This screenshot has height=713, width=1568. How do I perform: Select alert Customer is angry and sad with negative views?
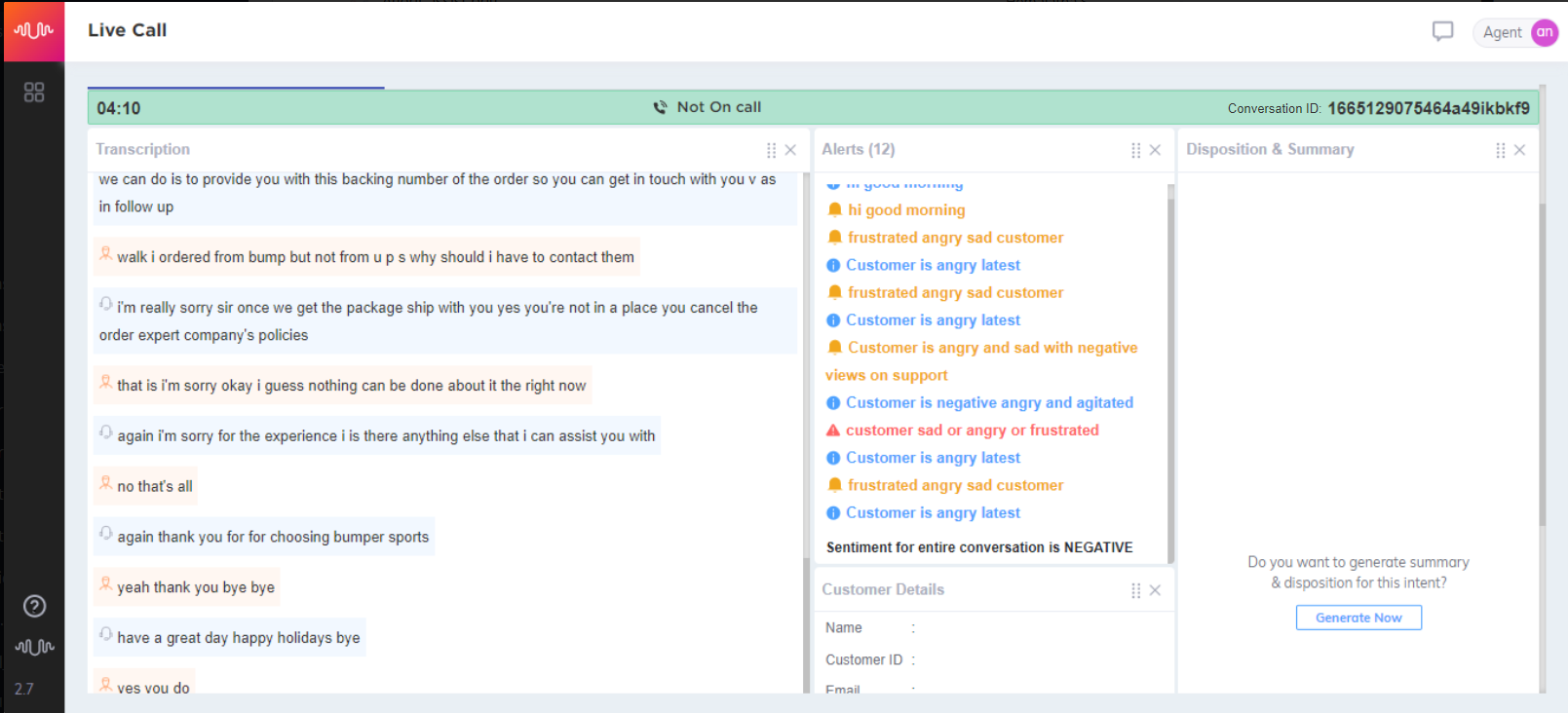click(981, 361)
